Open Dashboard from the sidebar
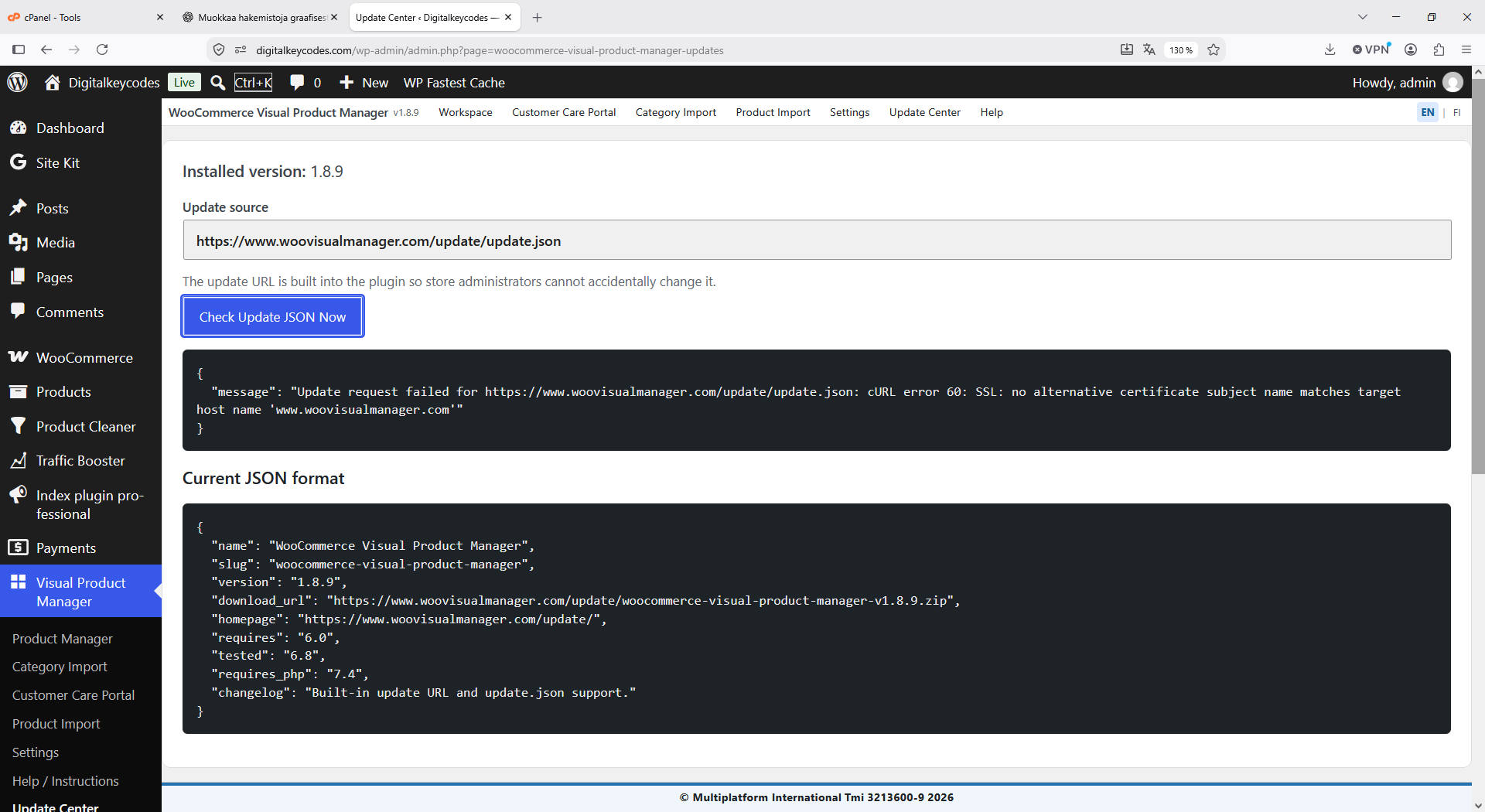 coord(70,128)
